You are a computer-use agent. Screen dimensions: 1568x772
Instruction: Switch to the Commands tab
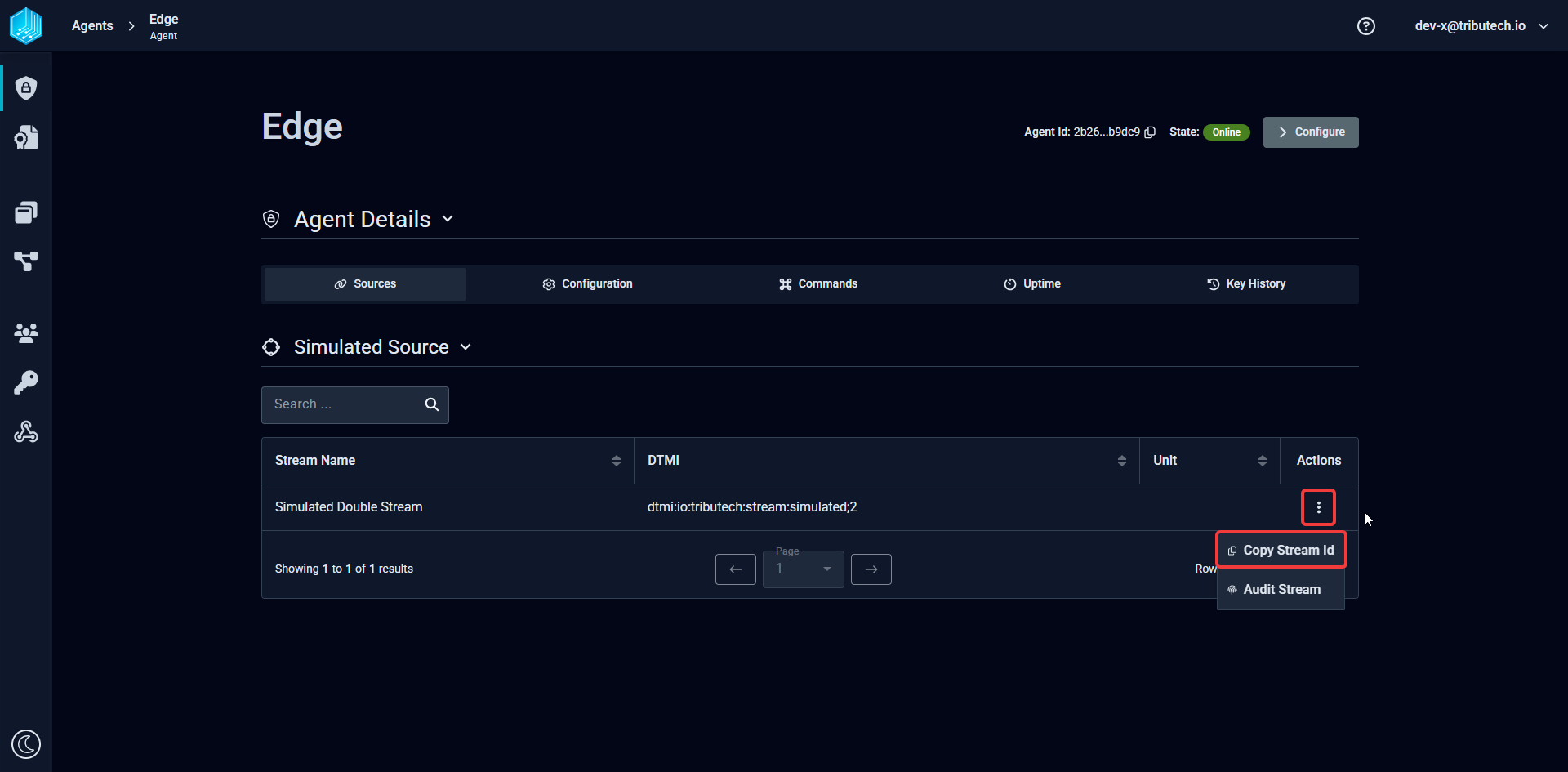pyautogui.click(x=818, y=284)
